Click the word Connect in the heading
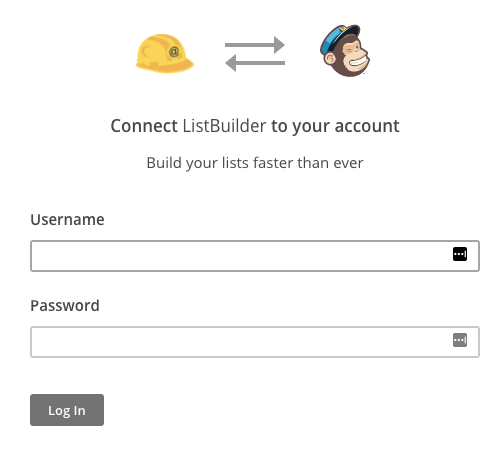504x451 pixels. [144, 126]
